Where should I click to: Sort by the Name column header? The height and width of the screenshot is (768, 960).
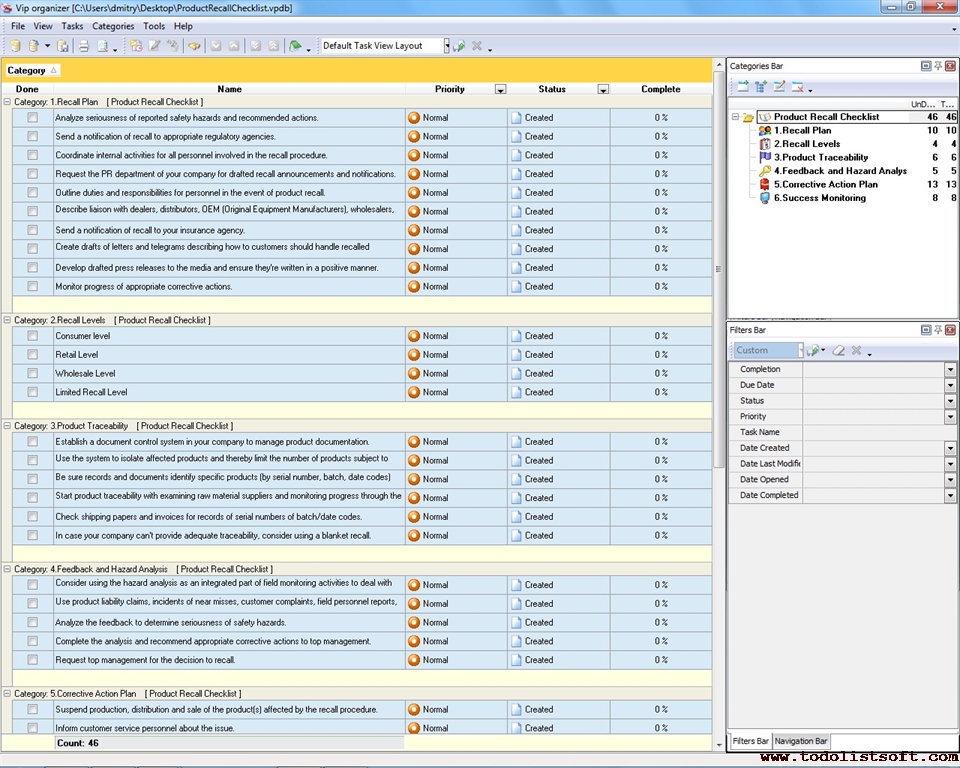(x=229, y=89)
